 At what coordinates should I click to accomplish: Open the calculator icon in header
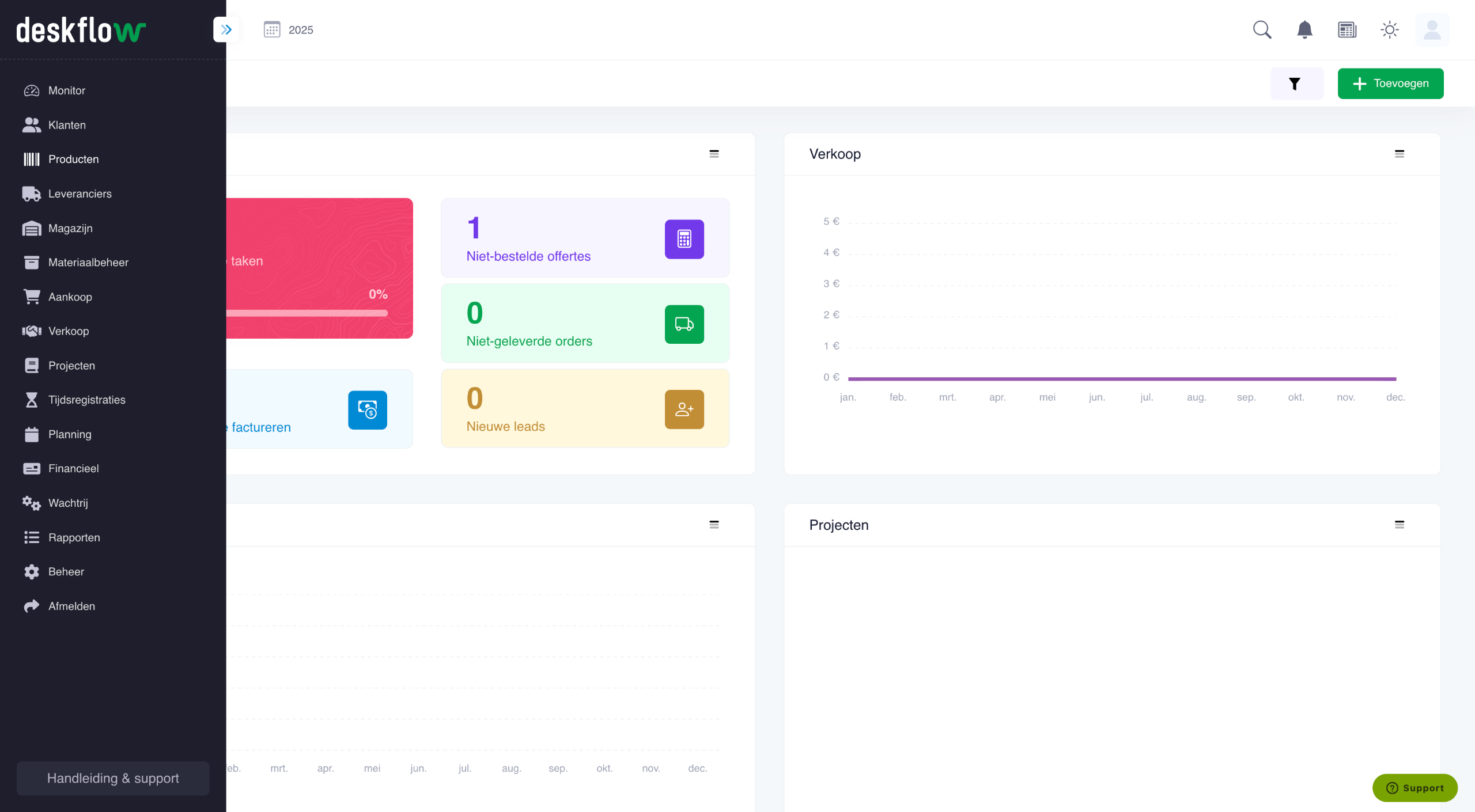(1347, 29)
